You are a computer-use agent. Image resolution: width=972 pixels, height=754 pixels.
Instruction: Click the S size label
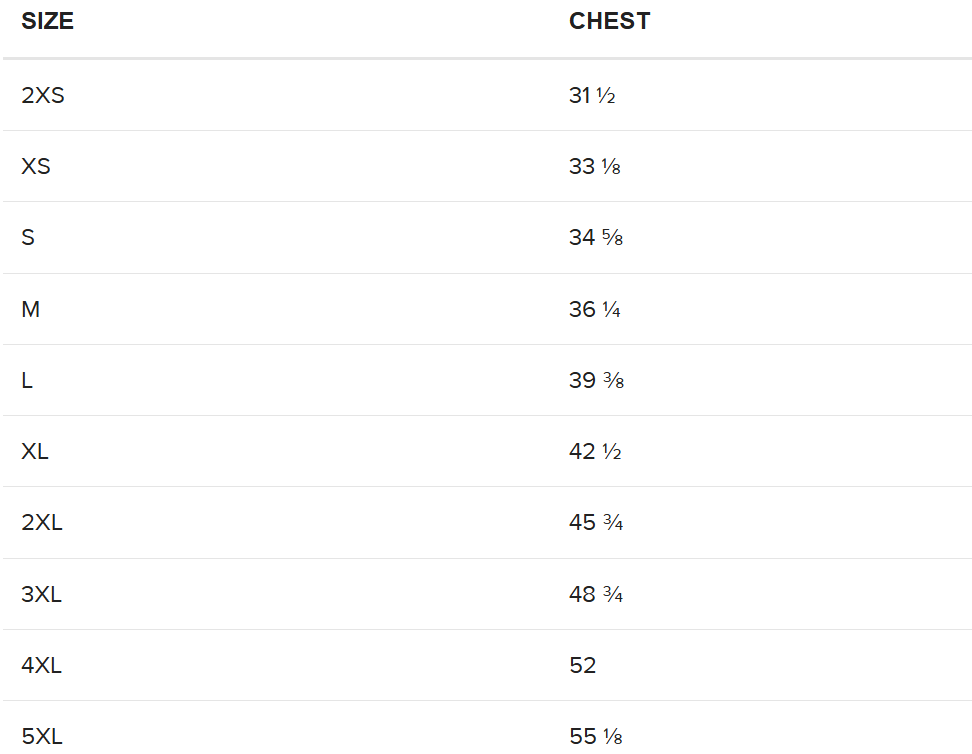tap(28, 238)
